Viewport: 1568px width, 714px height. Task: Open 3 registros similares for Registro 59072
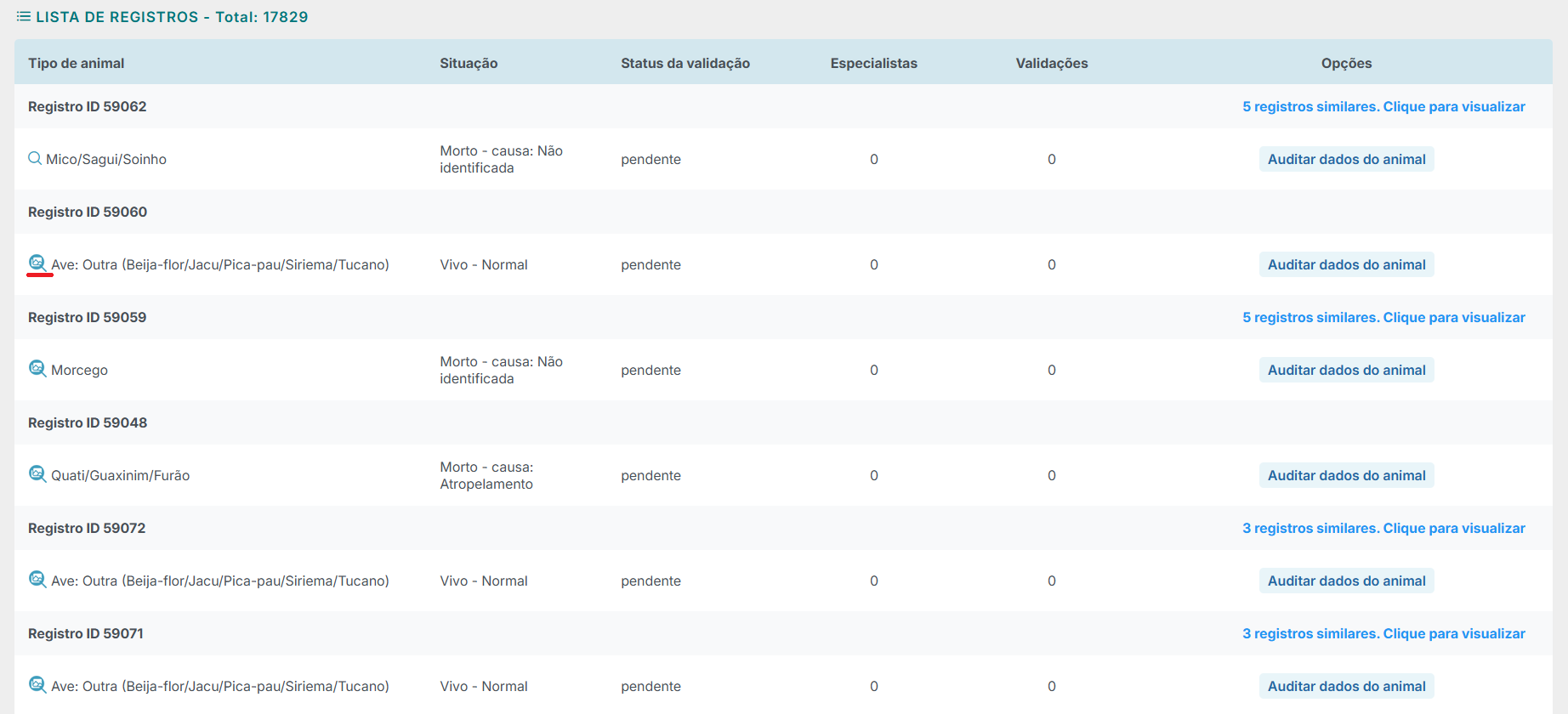coord(1383,528)
